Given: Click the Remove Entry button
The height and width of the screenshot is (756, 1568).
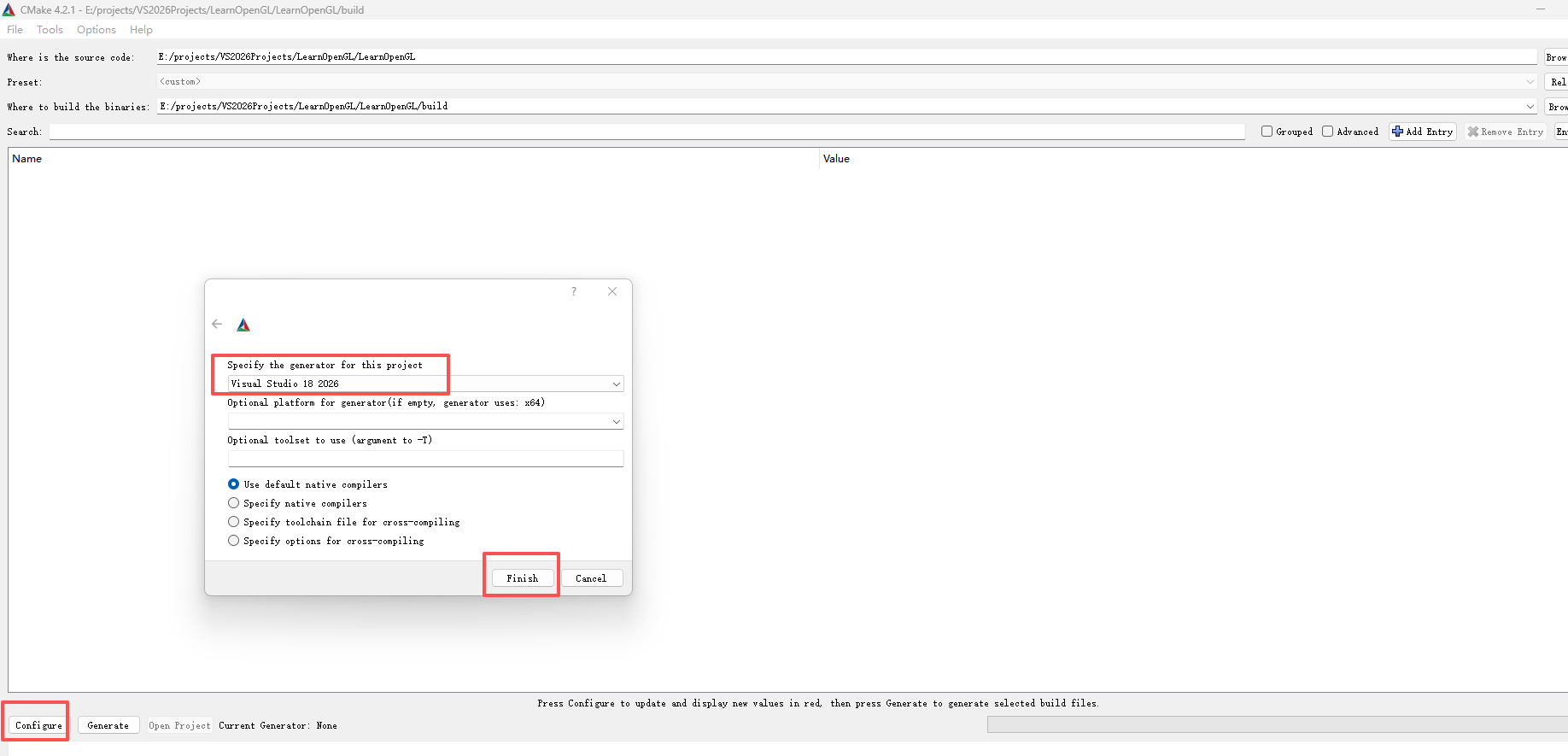Looking at the screenshot, I should click(x=1506, y=132).
